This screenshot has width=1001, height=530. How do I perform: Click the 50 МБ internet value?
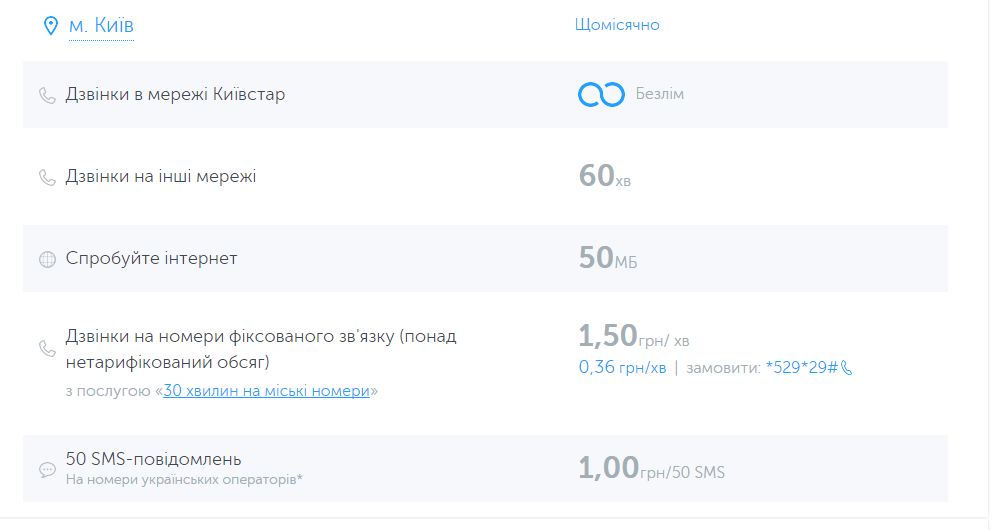(608, 258)
